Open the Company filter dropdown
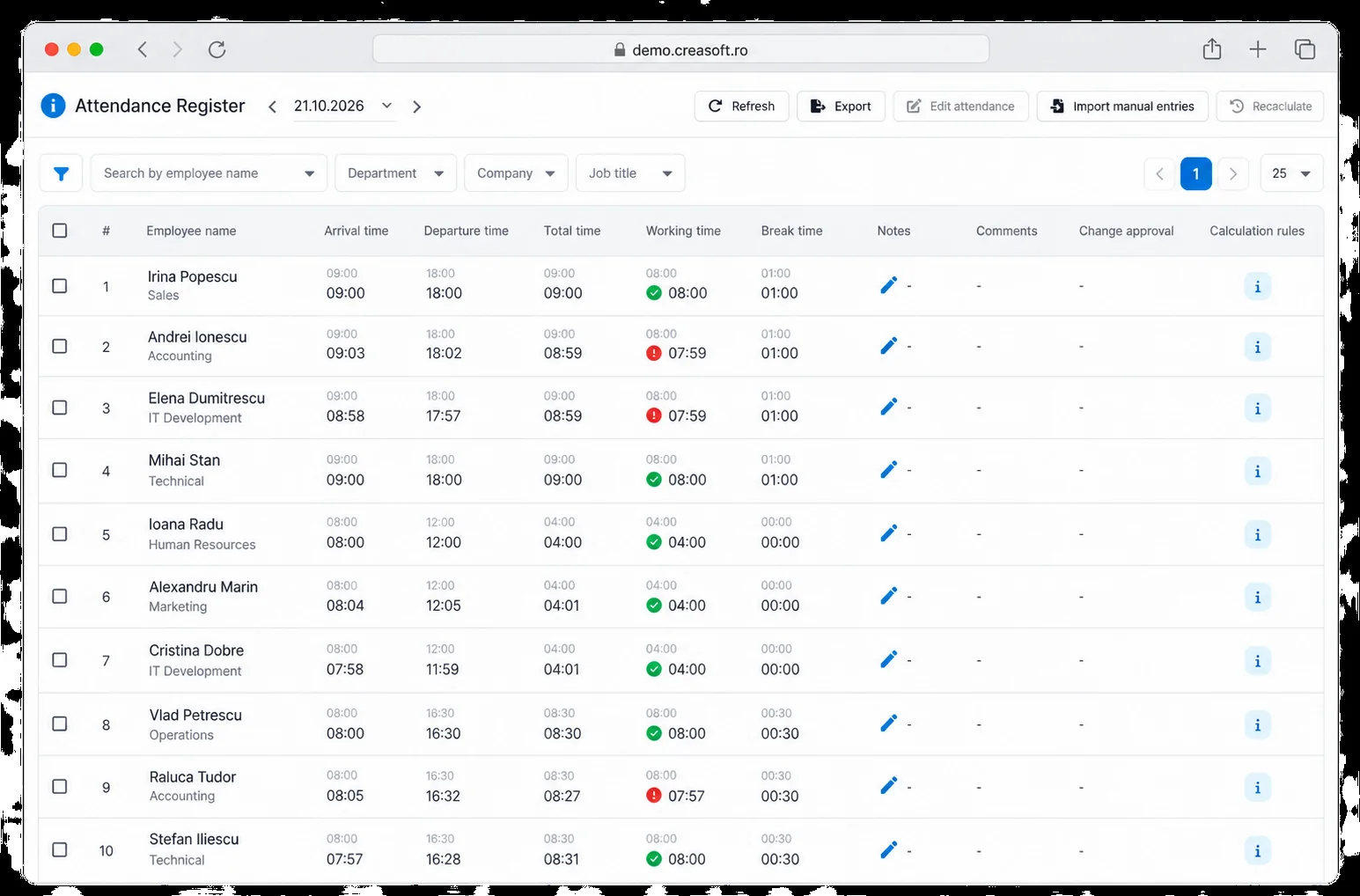The width and height of the screenshot is (1360, 896). coord(516,173)
